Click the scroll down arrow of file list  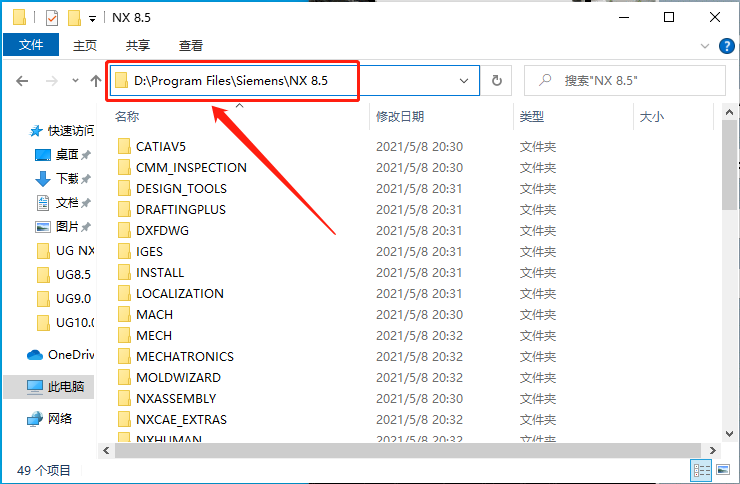coord(729,434)
